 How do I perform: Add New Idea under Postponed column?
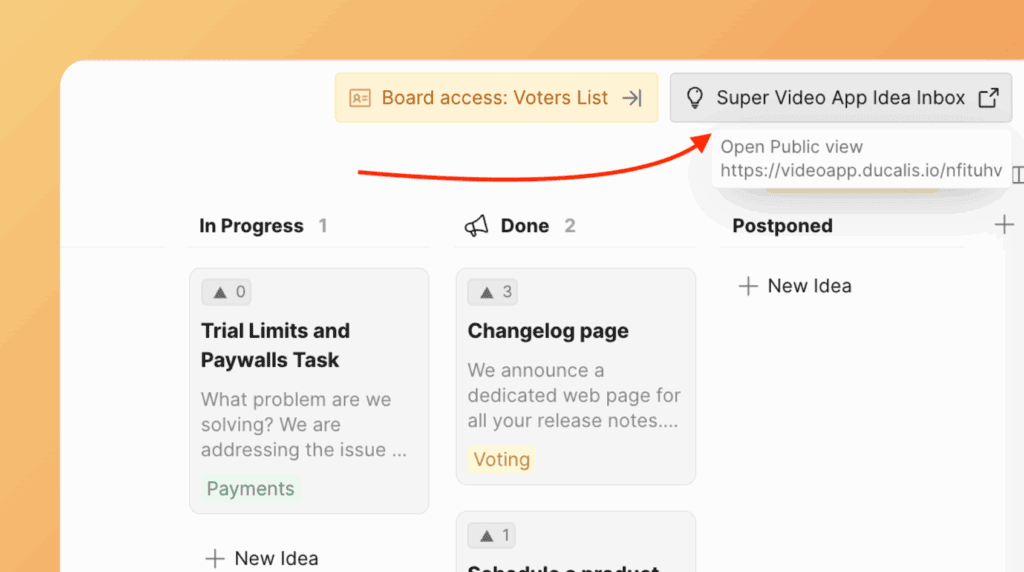(795, 286)
